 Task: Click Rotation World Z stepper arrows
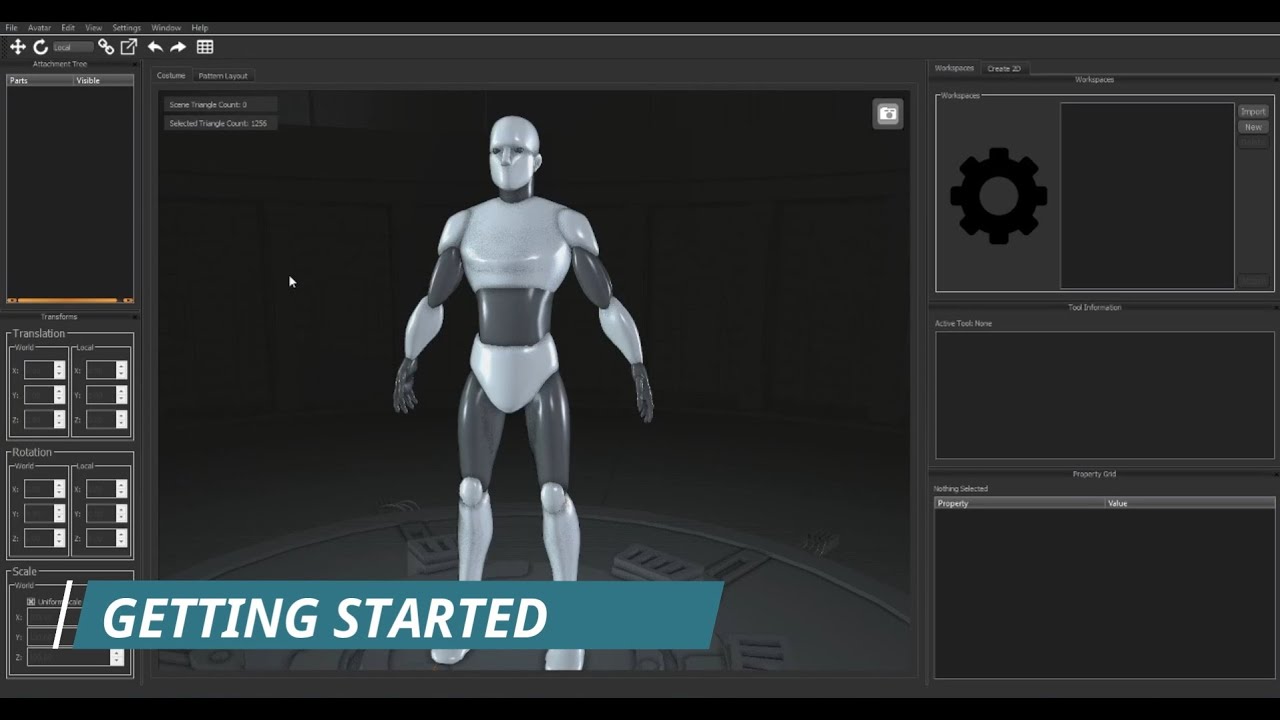(59, 539)
